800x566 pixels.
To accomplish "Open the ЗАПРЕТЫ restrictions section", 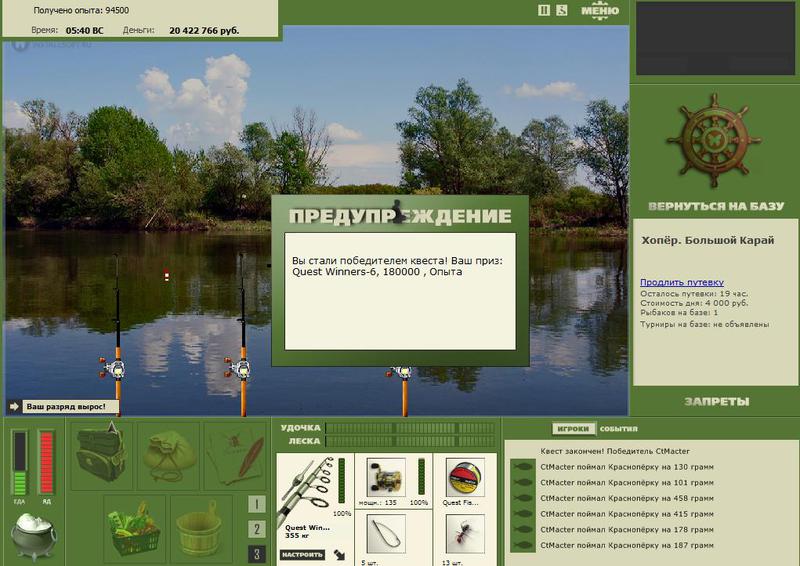I will tap(716, 402).
